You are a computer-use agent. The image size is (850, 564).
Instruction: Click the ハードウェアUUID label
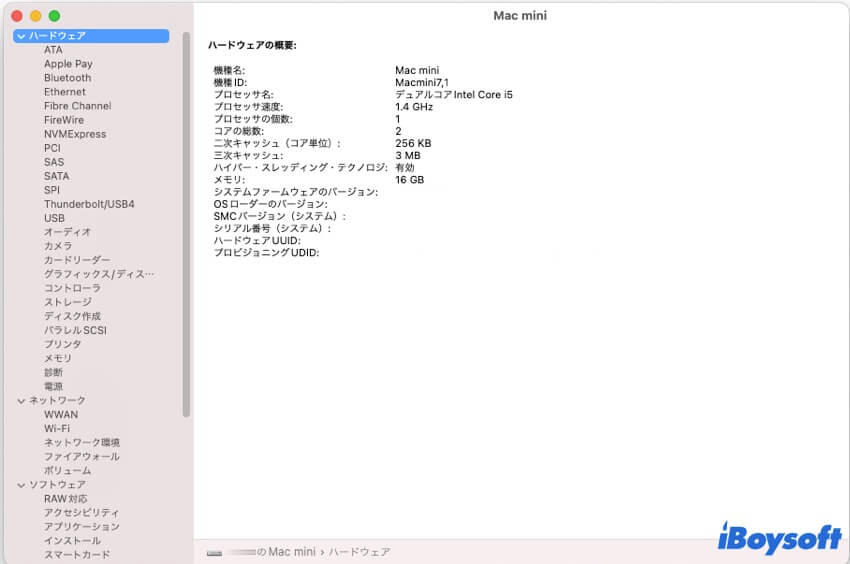(257, 241)
